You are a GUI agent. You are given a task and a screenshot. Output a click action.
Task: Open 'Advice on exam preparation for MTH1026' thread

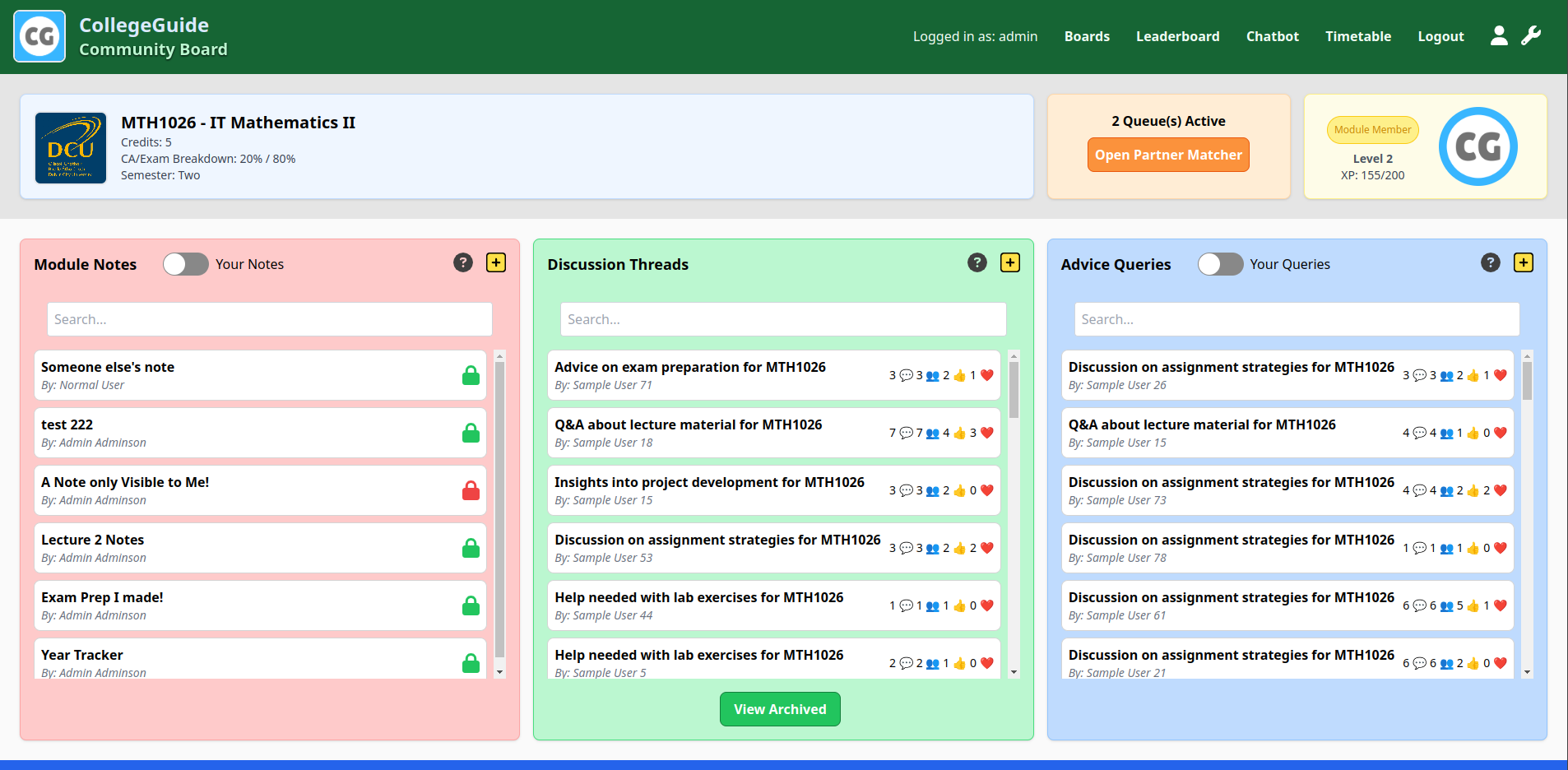(774, 375)
